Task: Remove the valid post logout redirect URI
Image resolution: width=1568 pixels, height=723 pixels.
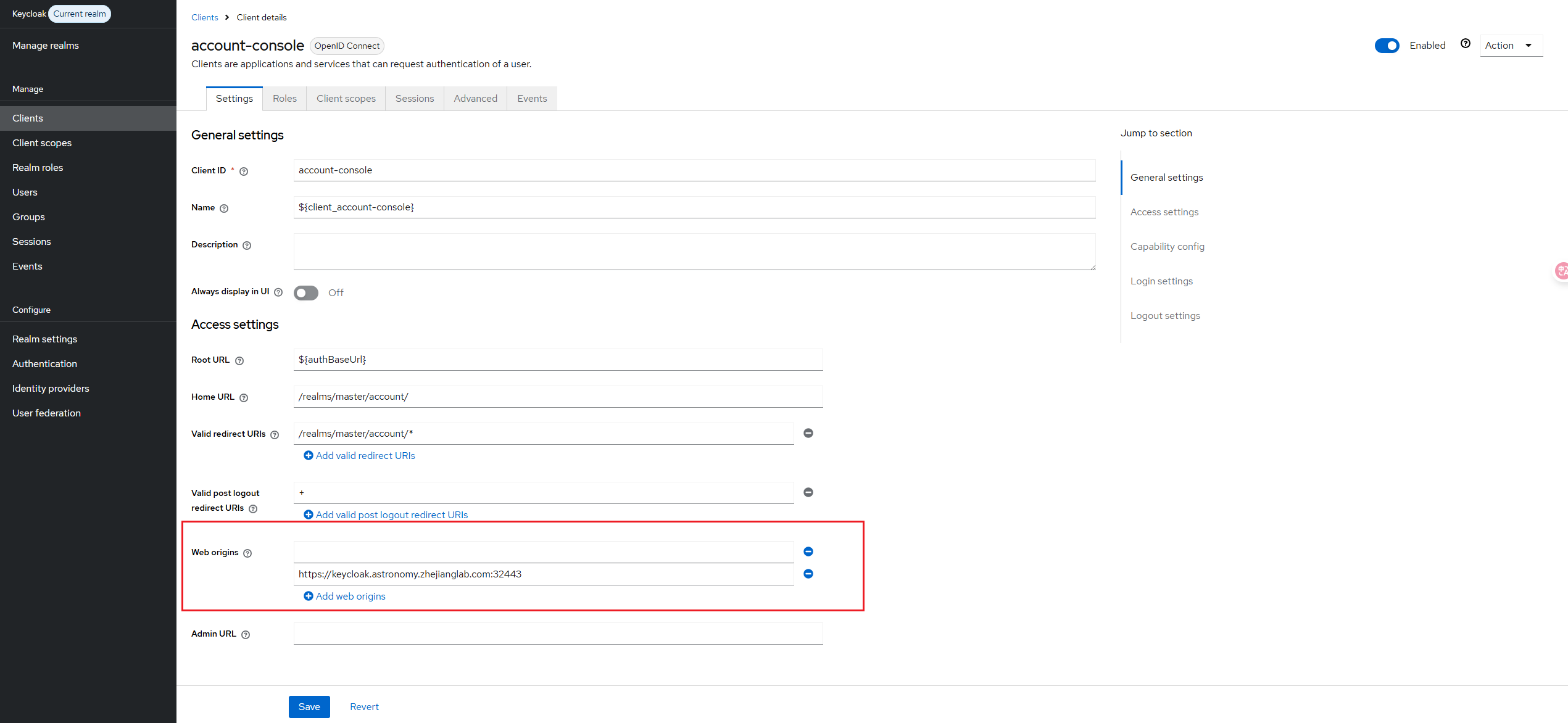Action: [x=808, y=492]
